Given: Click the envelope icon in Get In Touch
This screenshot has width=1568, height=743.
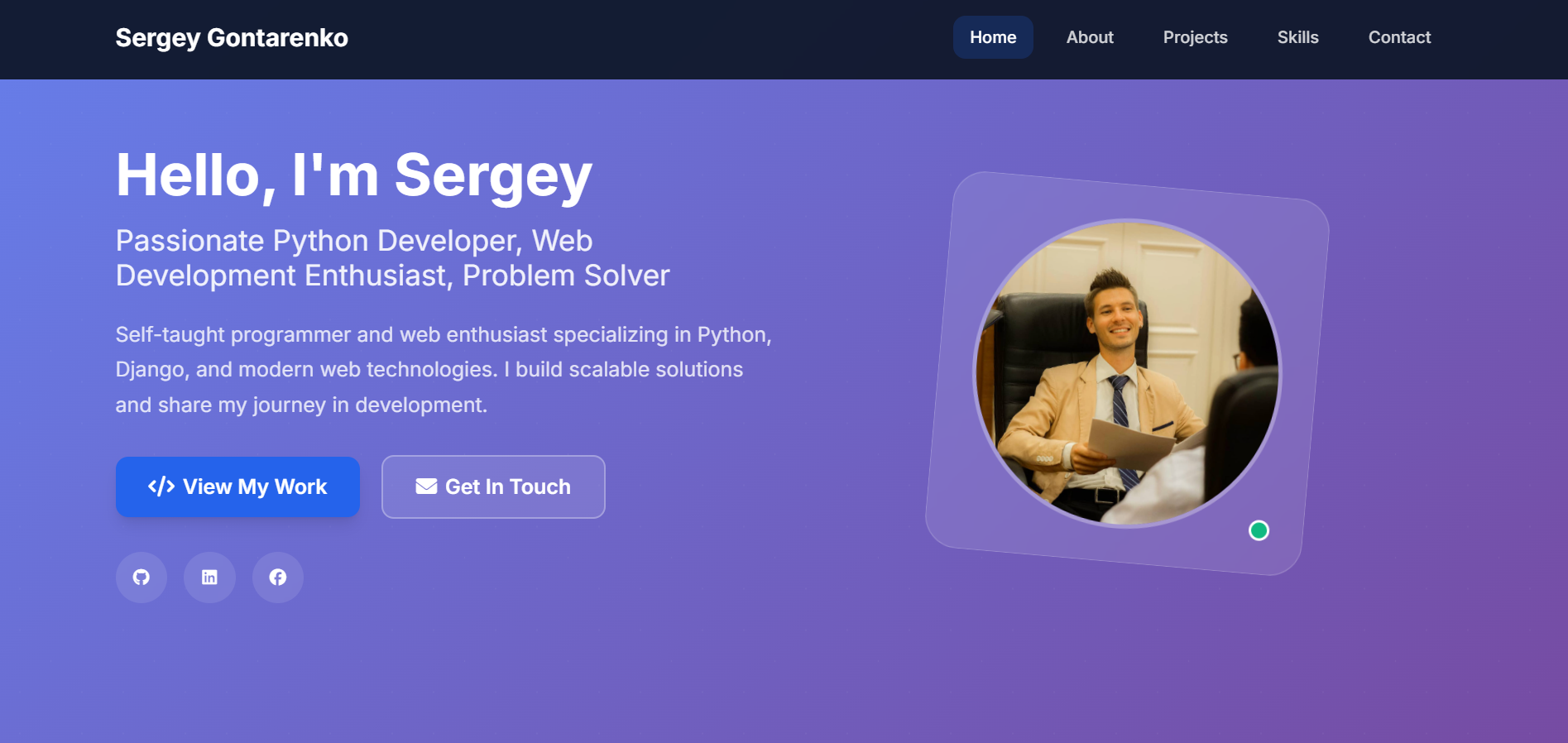Looking at the screenshot, I should (x=426, y=487).
